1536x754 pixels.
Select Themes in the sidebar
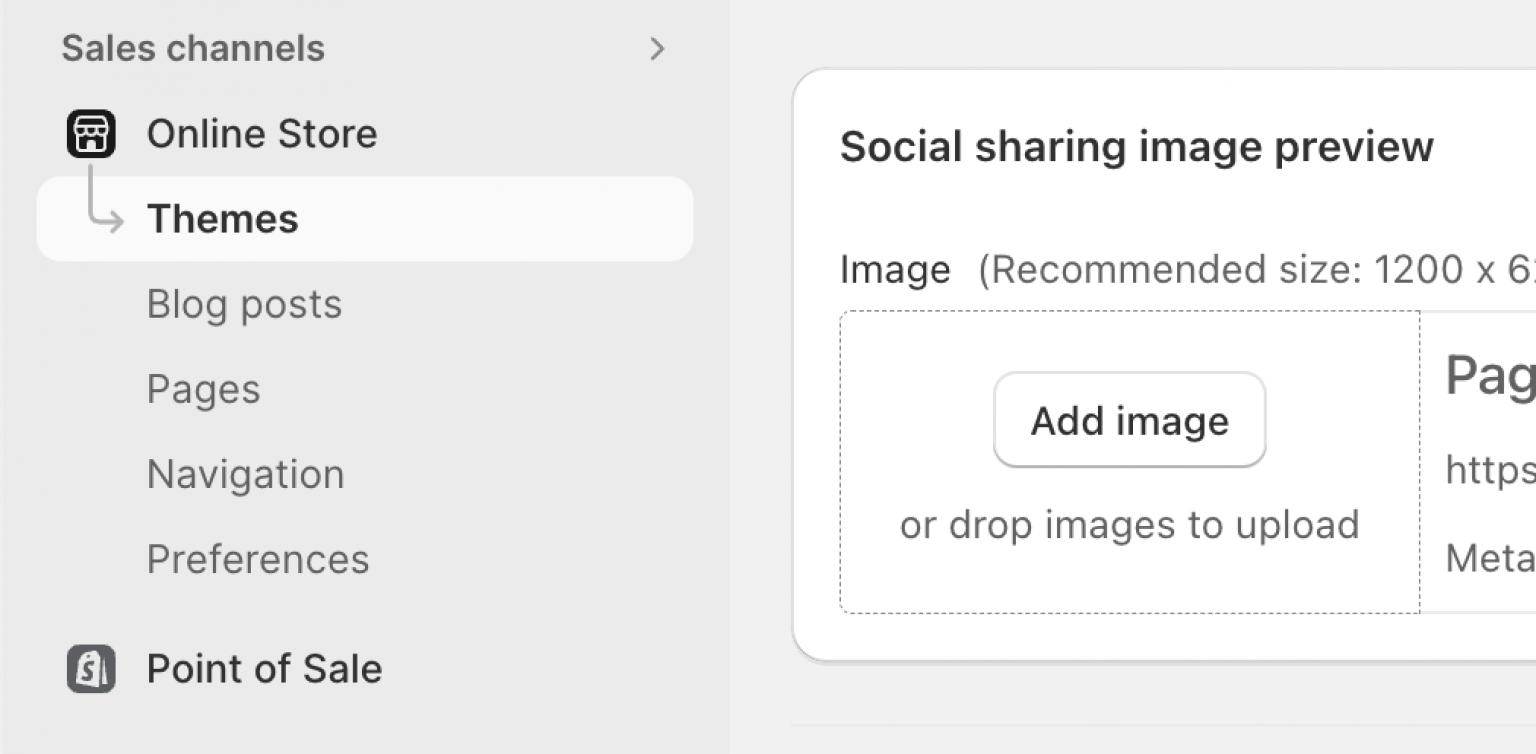pos(222,219)
